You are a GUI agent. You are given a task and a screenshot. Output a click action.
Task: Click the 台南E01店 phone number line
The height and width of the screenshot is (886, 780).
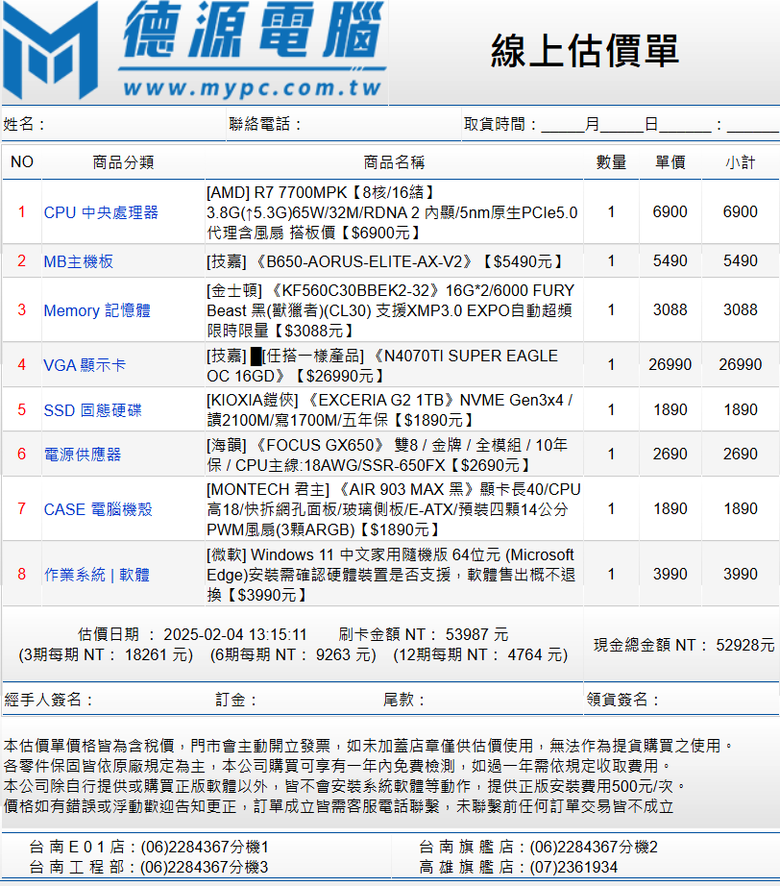click(x=149, y=847)
